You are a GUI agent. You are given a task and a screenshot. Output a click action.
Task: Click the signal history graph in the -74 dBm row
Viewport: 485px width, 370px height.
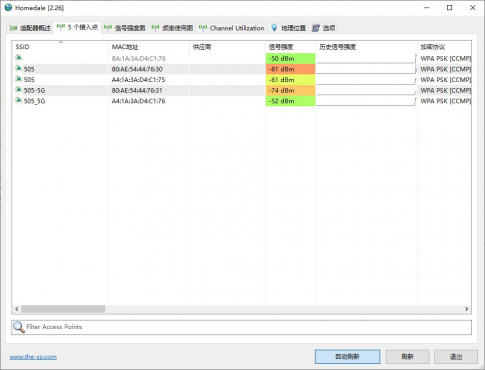[366, 90]
